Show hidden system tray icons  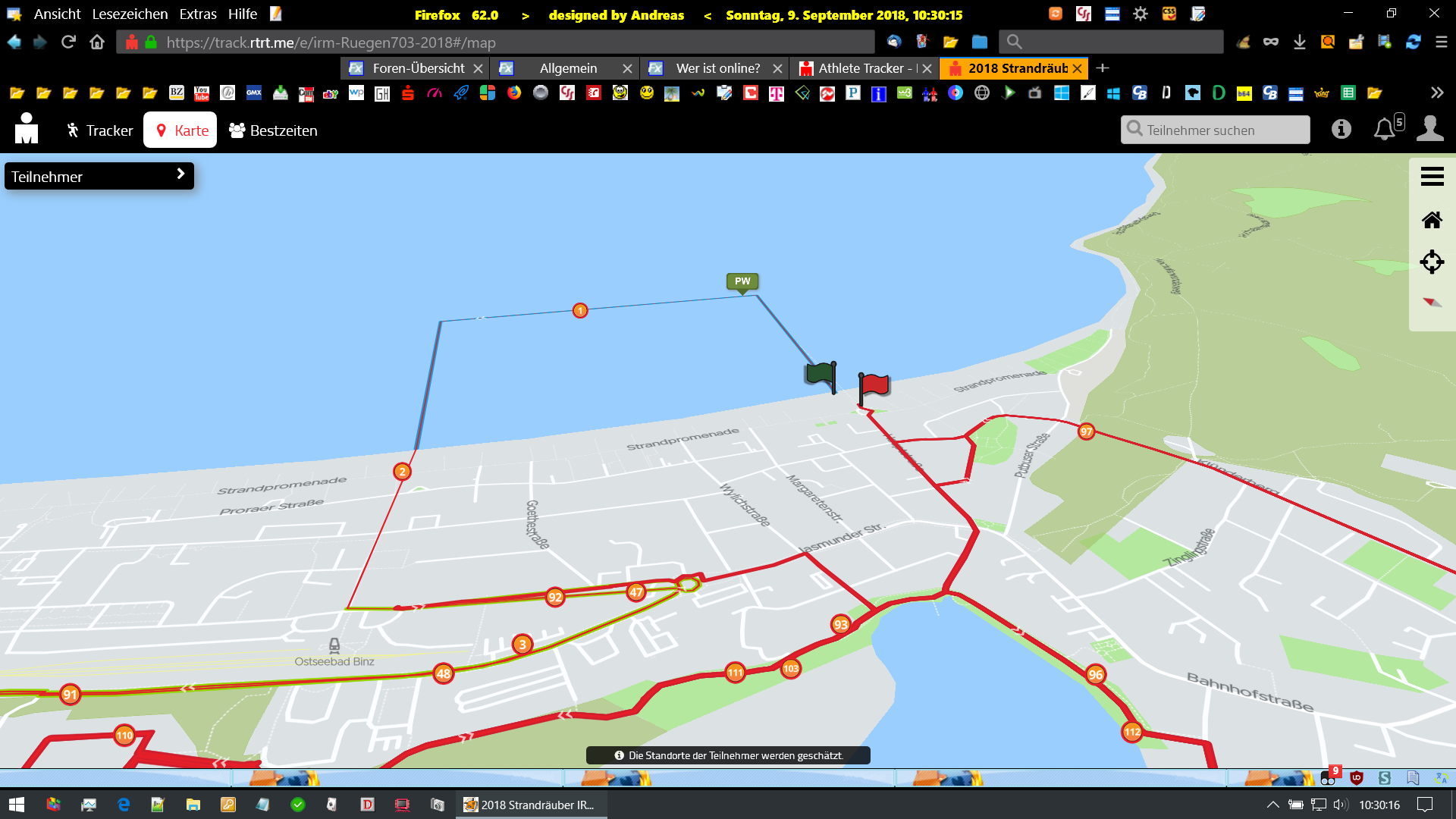point(1272,805)
